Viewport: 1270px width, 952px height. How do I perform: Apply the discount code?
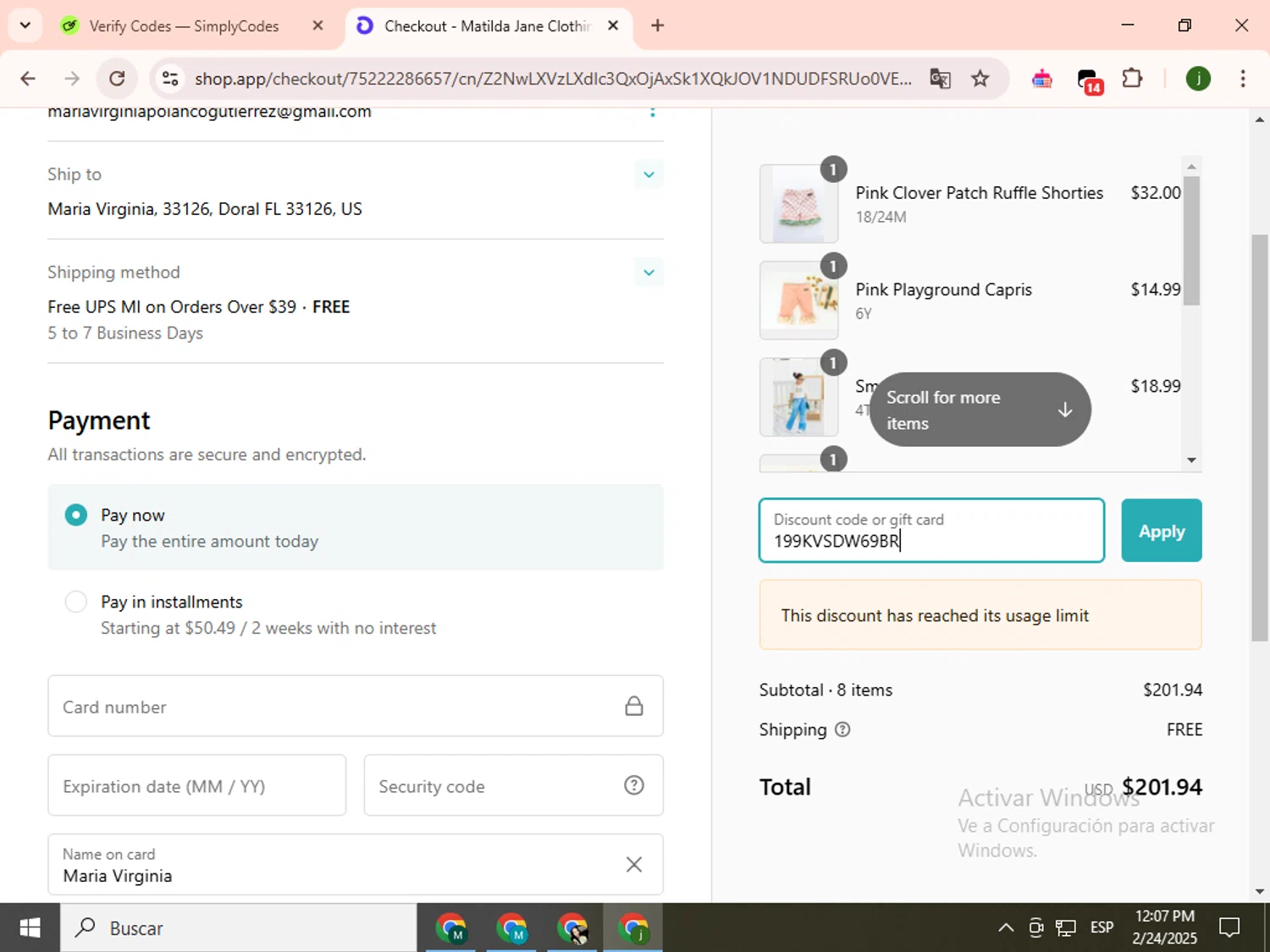tap(1162, 531)
